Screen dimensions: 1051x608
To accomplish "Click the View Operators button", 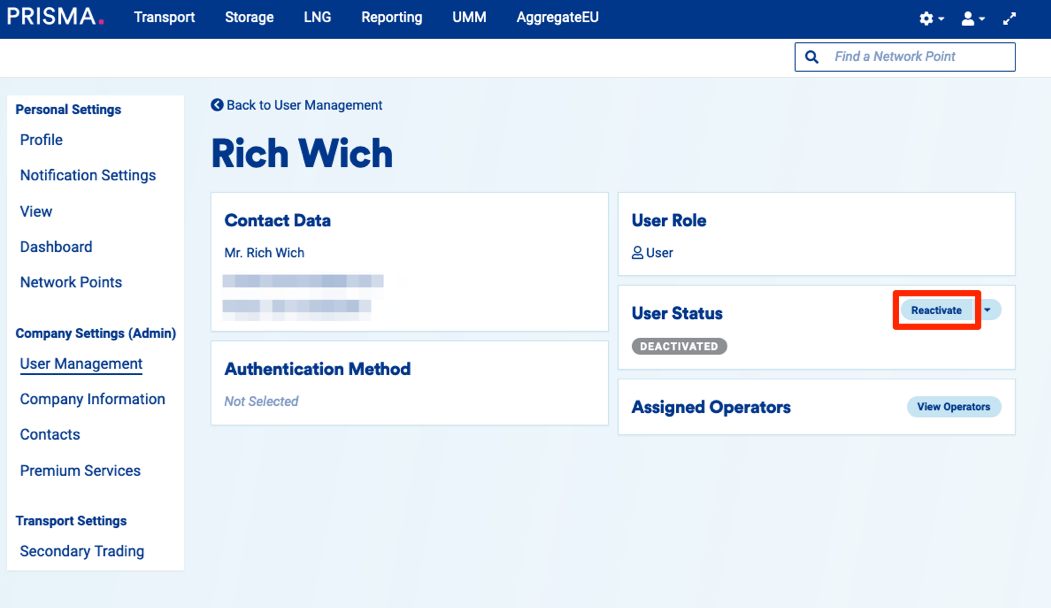I will [x=953, y=407].
